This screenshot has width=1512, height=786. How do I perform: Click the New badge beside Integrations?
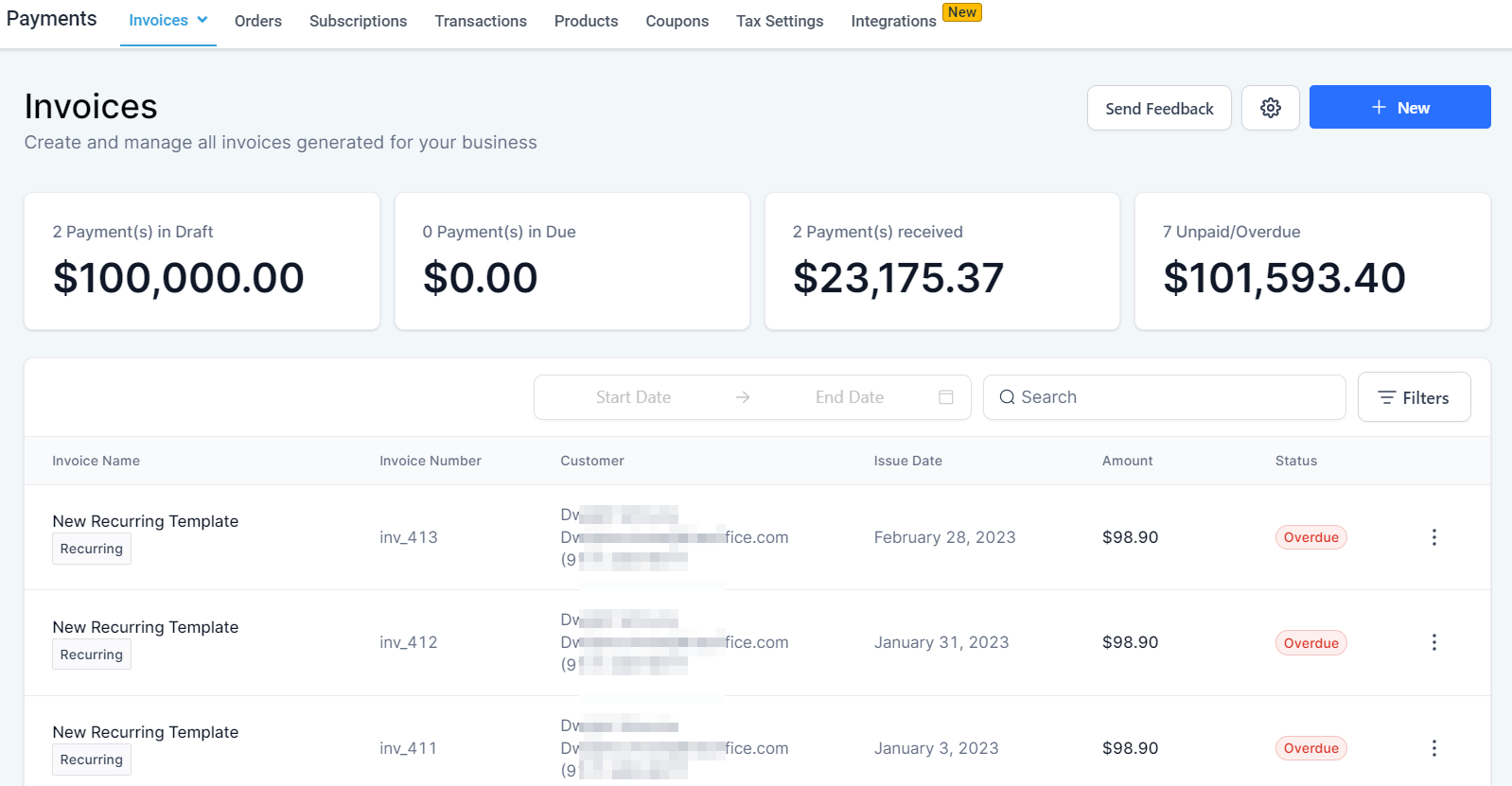pyautogui.click(x=961, y=12)
